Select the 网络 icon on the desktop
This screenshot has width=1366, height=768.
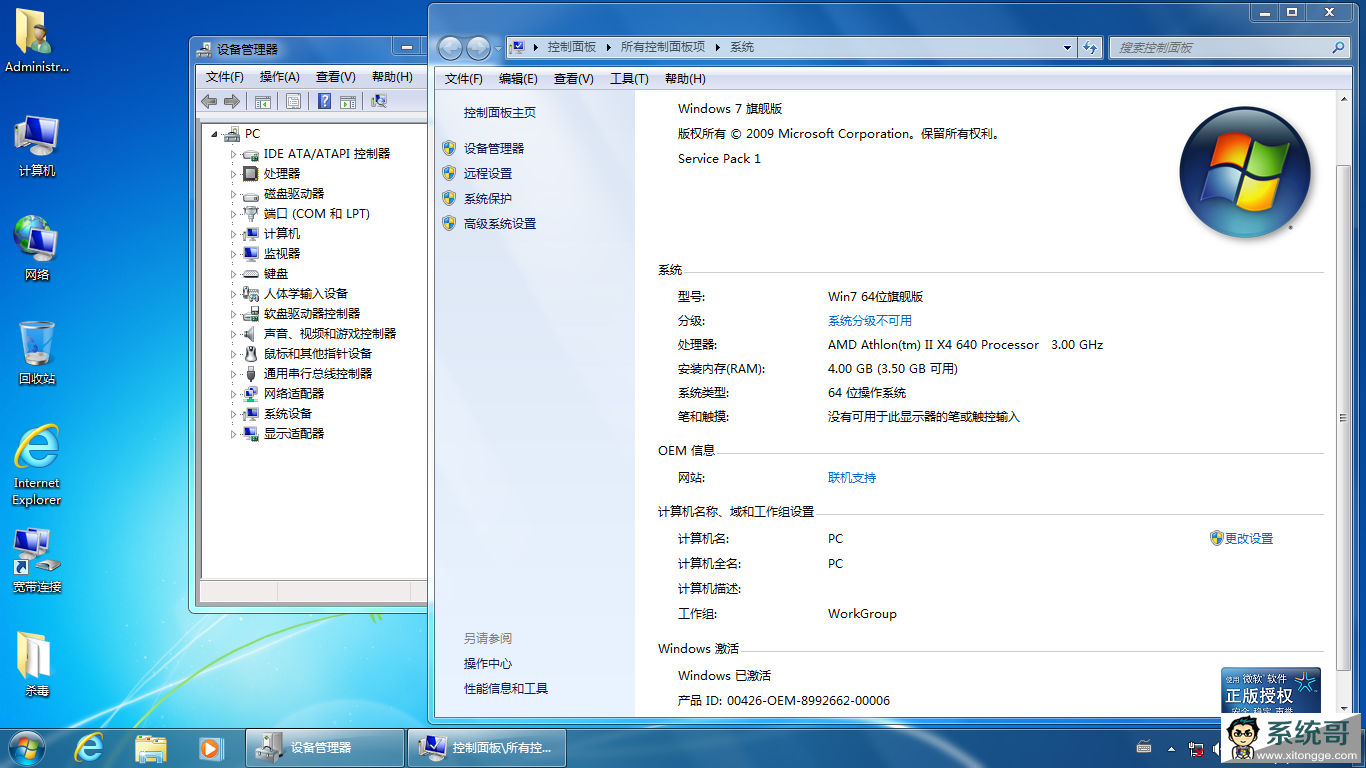pos(37,249)
